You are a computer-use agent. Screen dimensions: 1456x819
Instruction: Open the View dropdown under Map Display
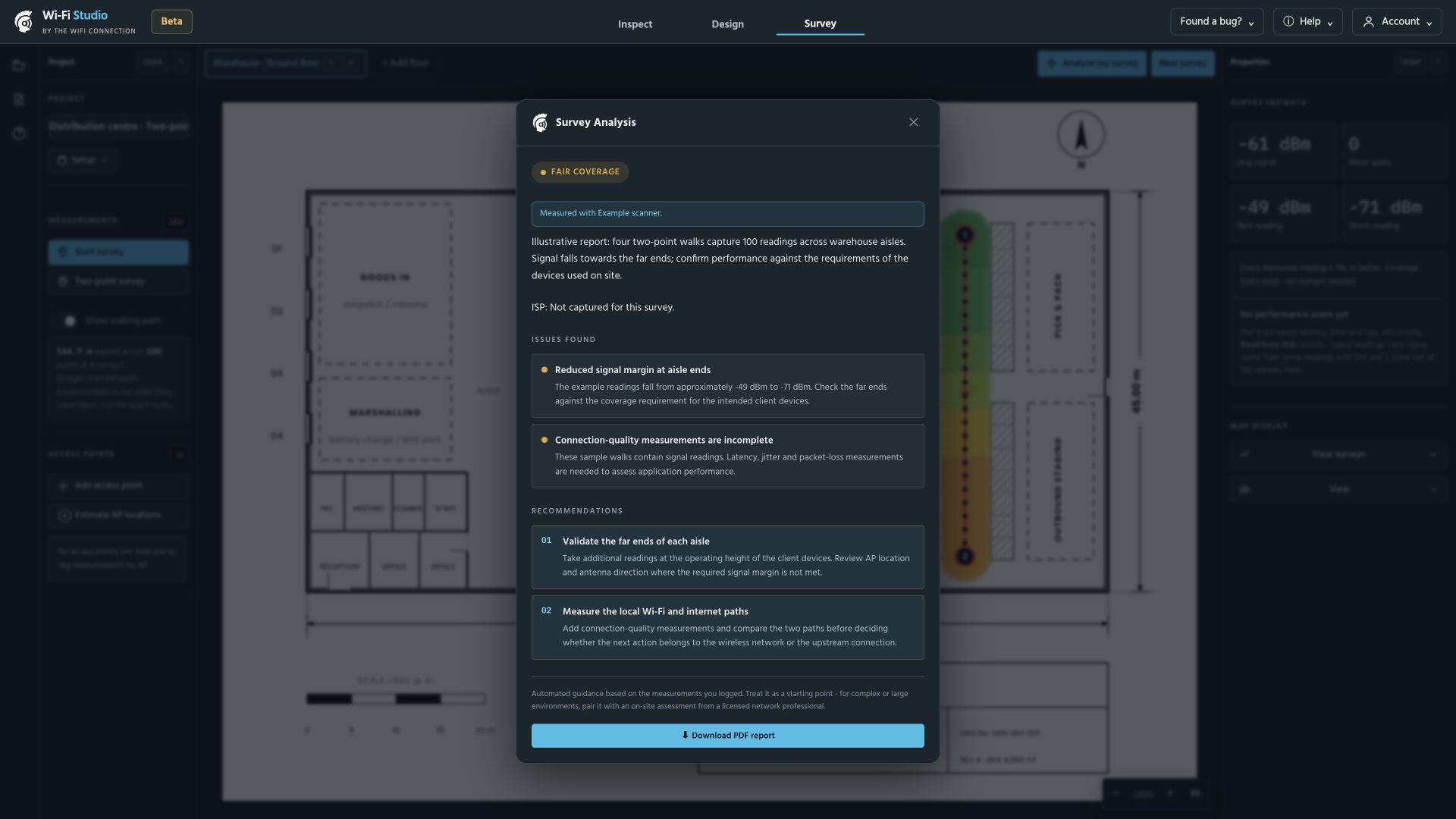[x=1338, y=490]
